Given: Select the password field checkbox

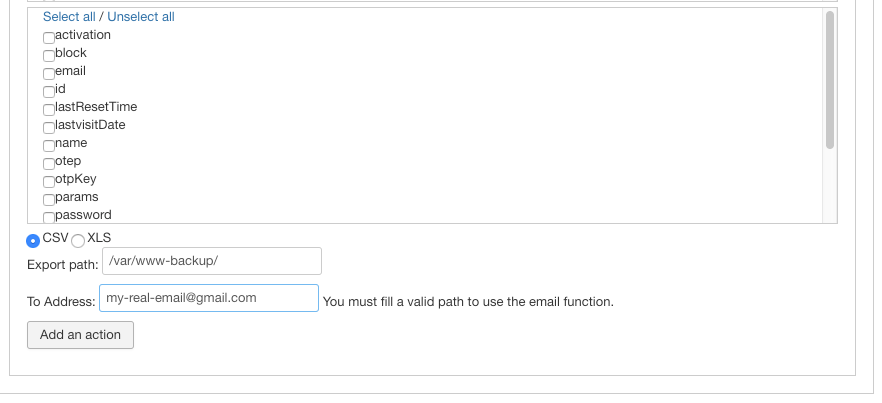Looking at the screenshot, I should (x=49, y=216).
